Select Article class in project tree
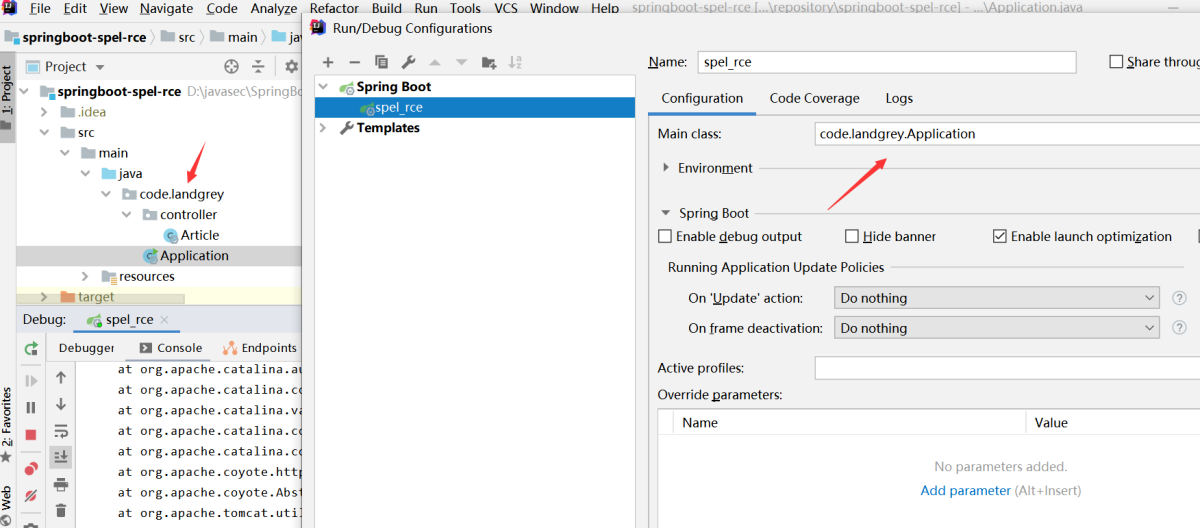1200x528 pixels. (x=199, y=235)
